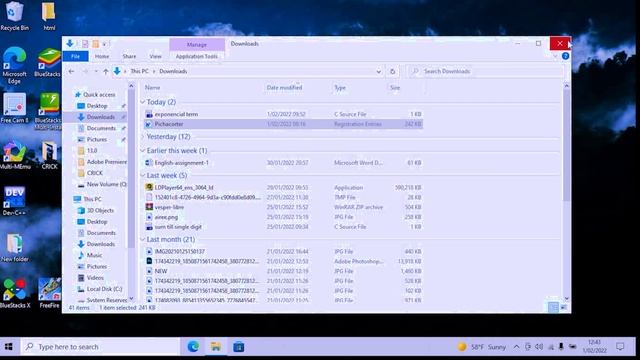The image size is (640, 360).
Task: Open the Application Tools tab
Action: click(197, 56)
